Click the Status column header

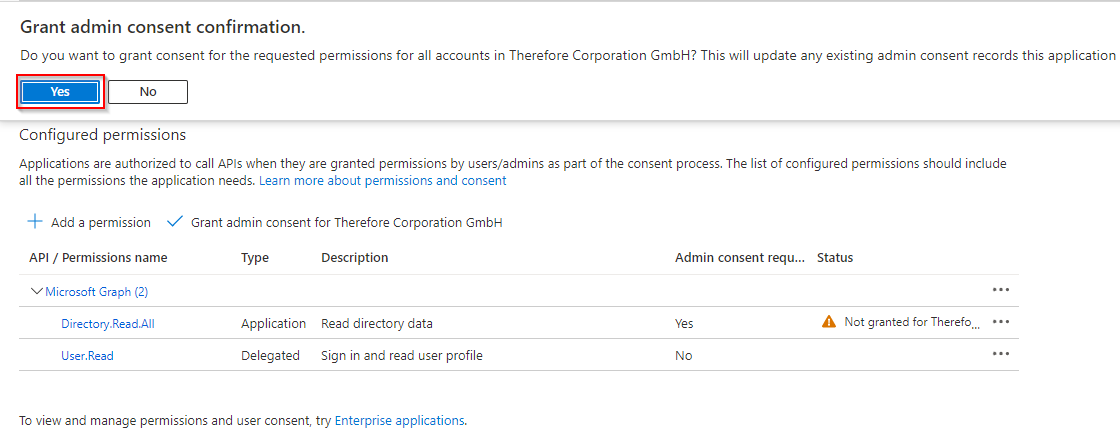pyautogui.click(x=835, y=257)
